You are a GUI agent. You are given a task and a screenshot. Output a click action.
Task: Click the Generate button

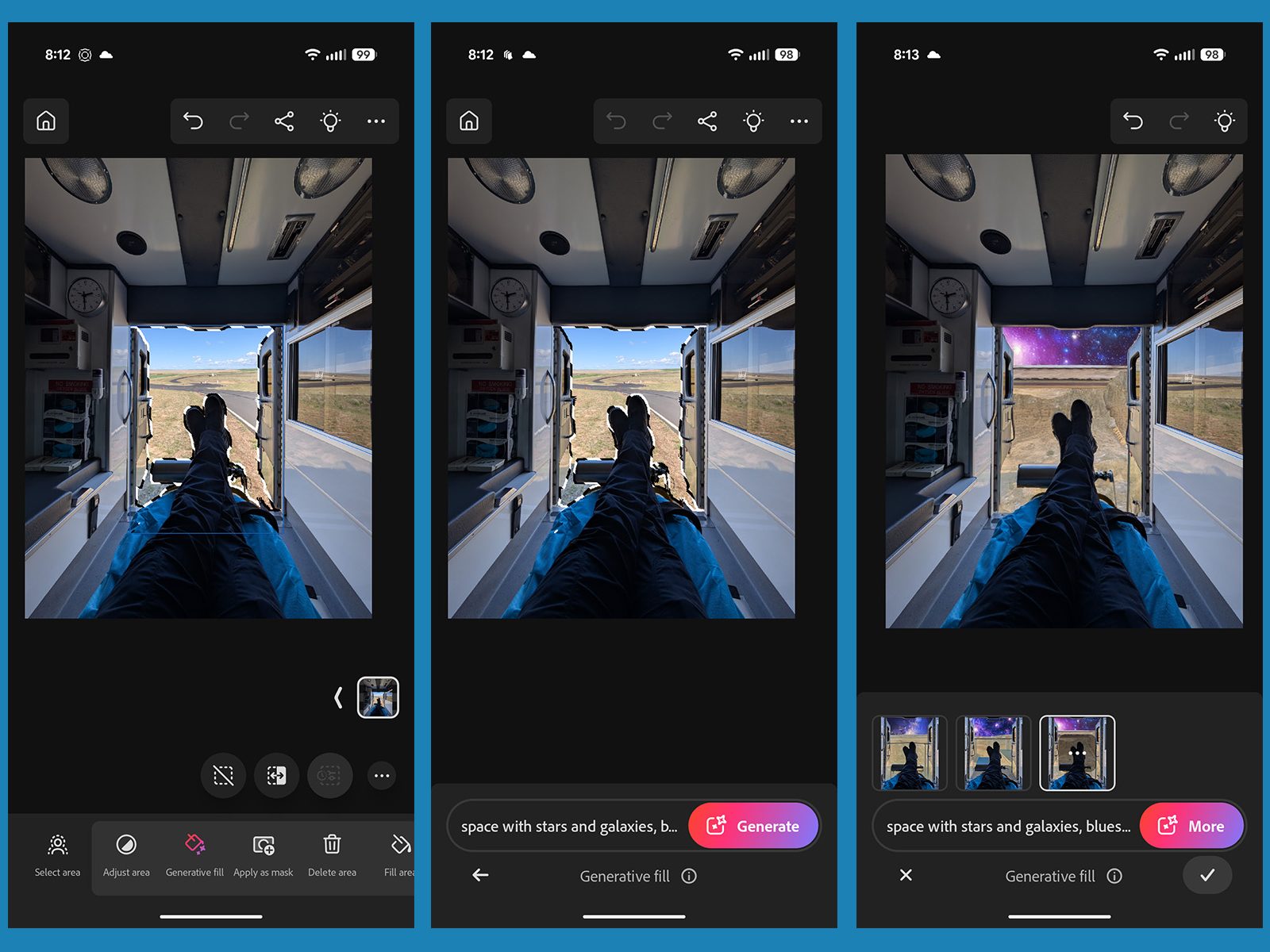click(753, 826)
